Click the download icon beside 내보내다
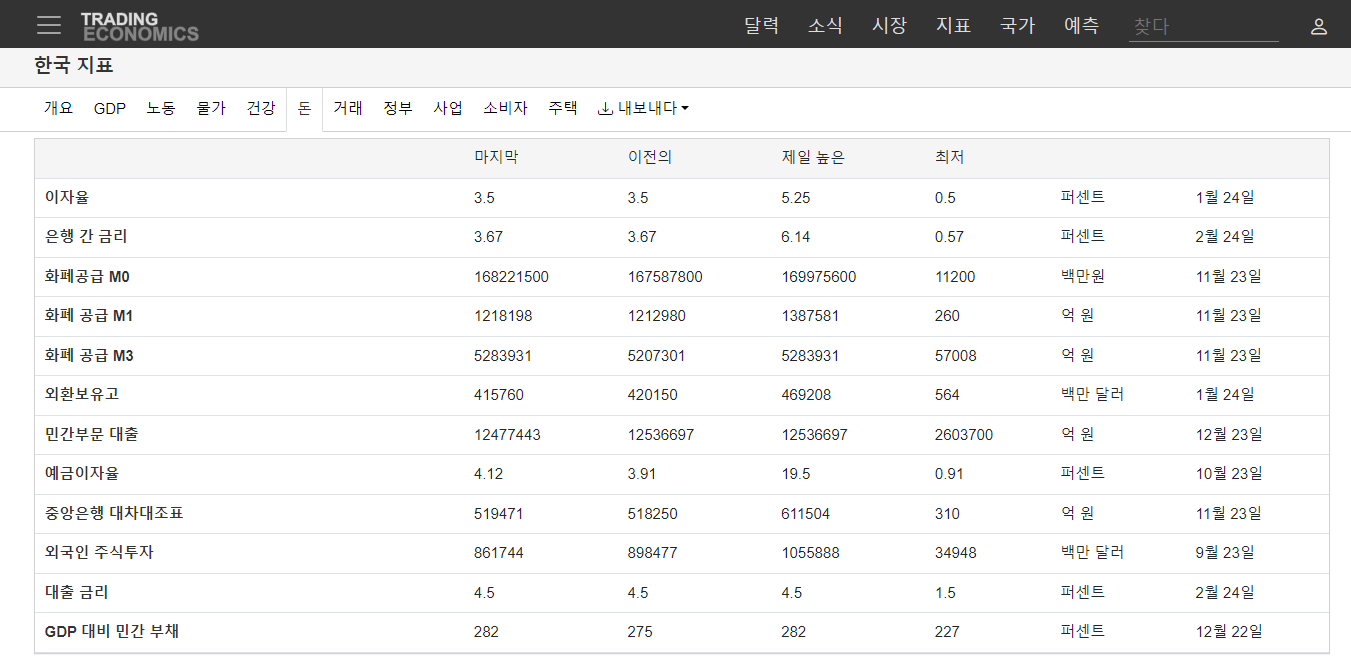 [605, 108]
